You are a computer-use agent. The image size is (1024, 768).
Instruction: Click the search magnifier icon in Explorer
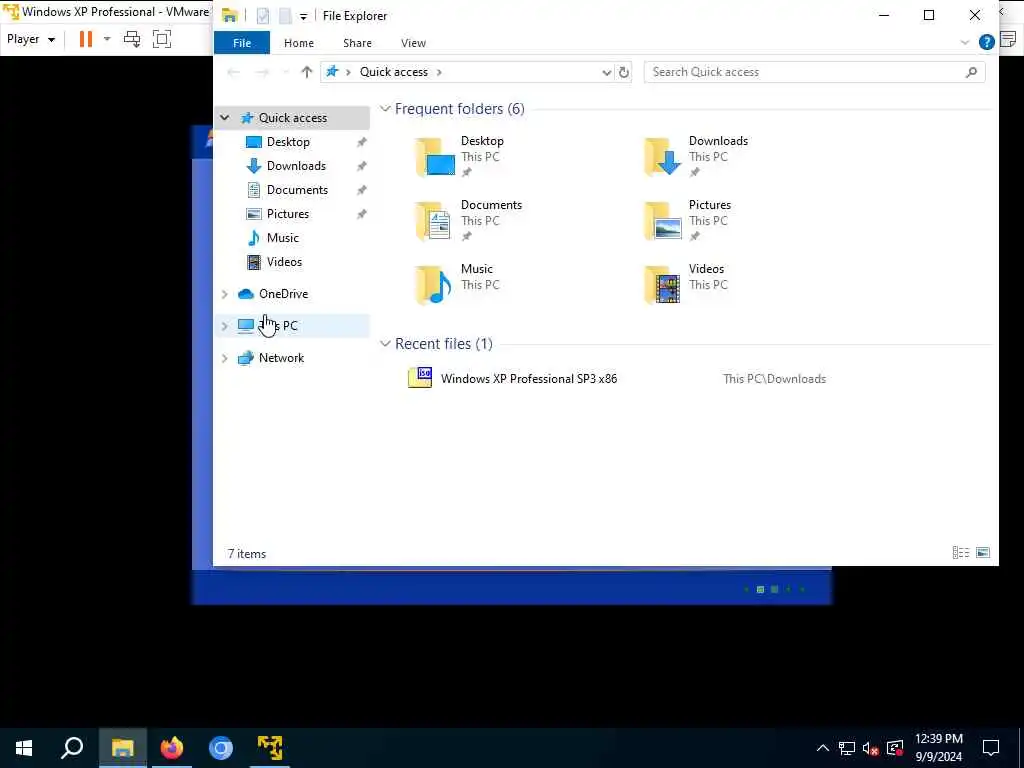click(x=971, y=72)
